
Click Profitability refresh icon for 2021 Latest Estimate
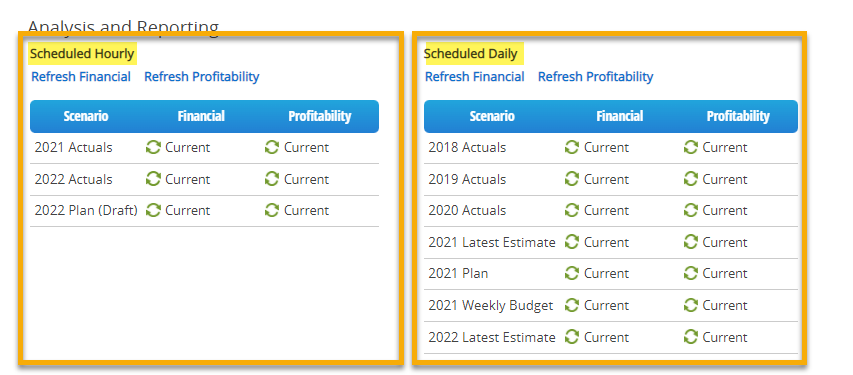(690, 242)
